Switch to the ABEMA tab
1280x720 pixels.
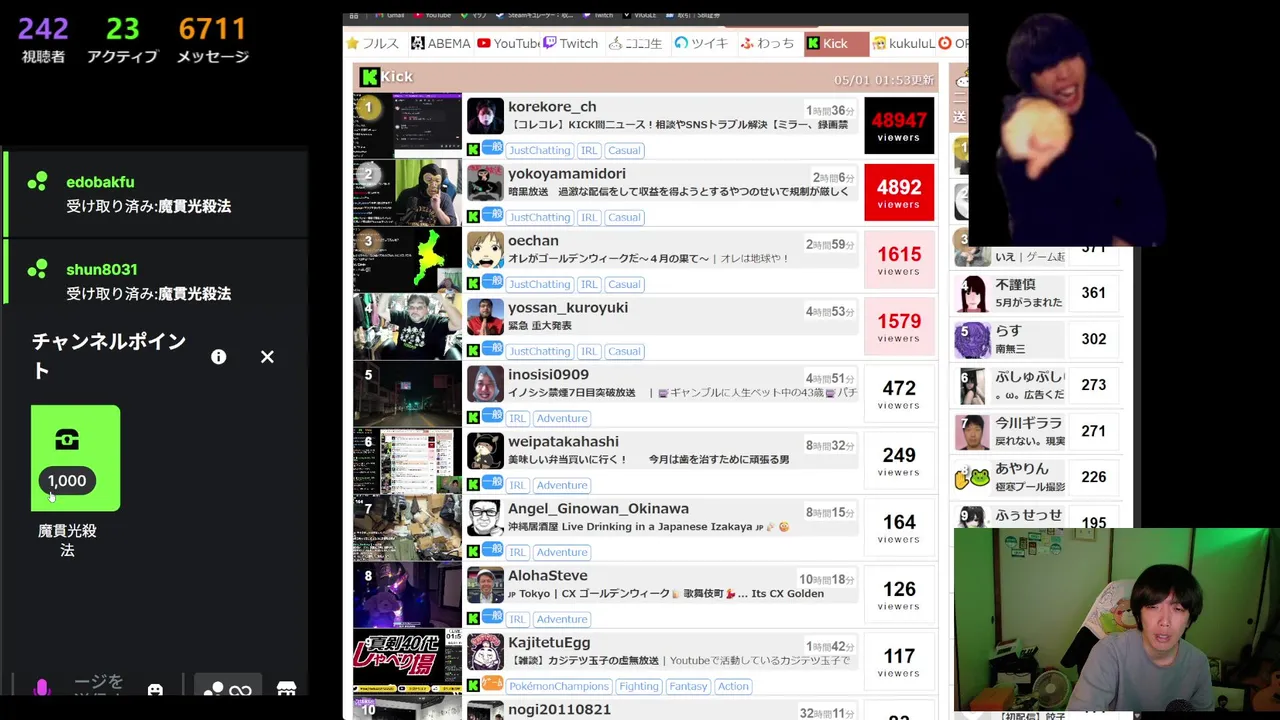tap(440, 43)
